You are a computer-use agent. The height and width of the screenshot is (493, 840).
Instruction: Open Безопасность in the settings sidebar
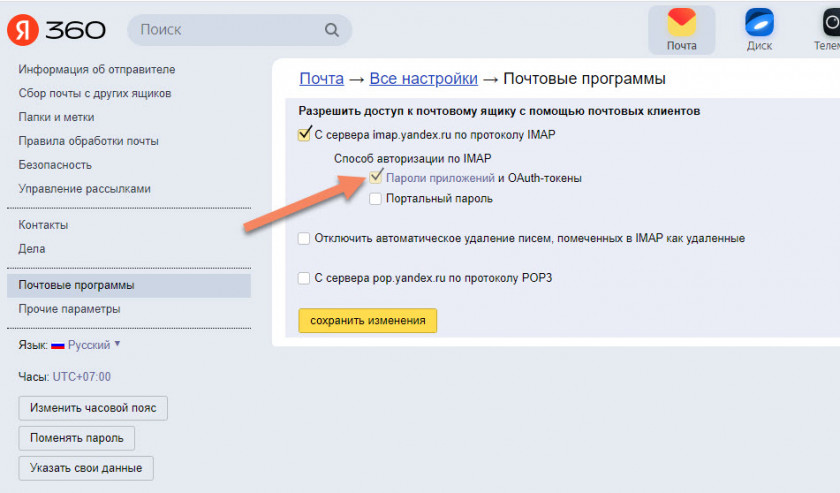tap(55, 165)
